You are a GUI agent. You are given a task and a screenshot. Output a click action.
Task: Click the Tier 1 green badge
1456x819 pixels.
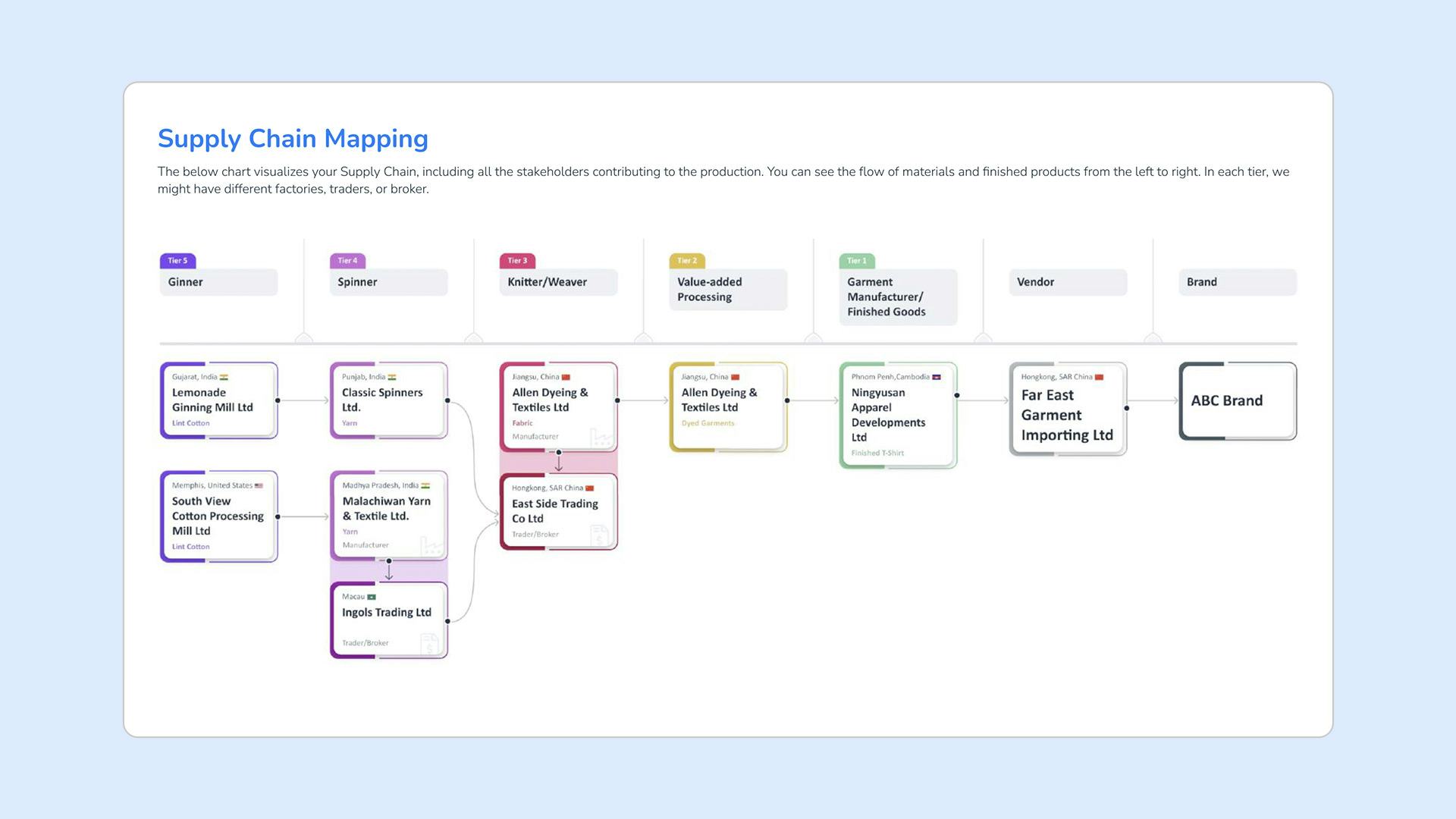click(x=857, y=261)
